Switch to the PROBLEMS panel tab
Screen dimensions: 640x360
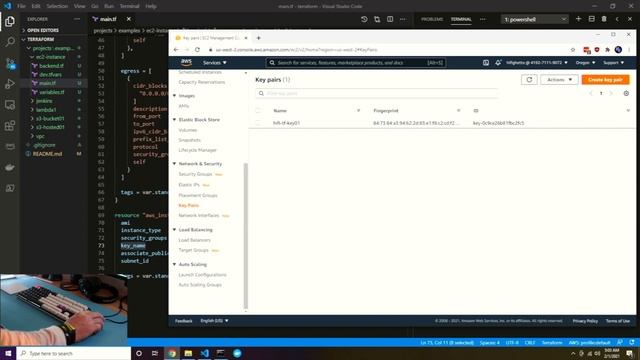[x=432, y=19]
